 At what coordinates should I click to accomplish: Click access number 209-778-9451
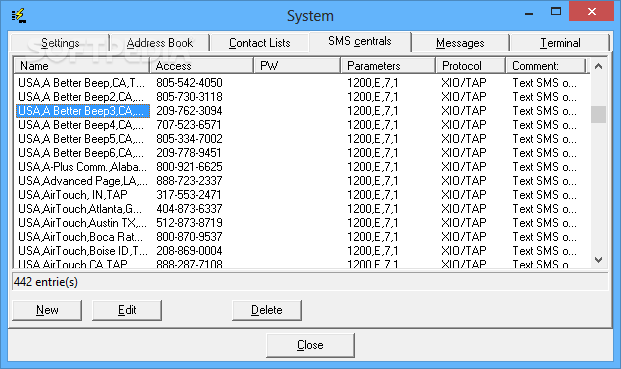click(189, 153)
